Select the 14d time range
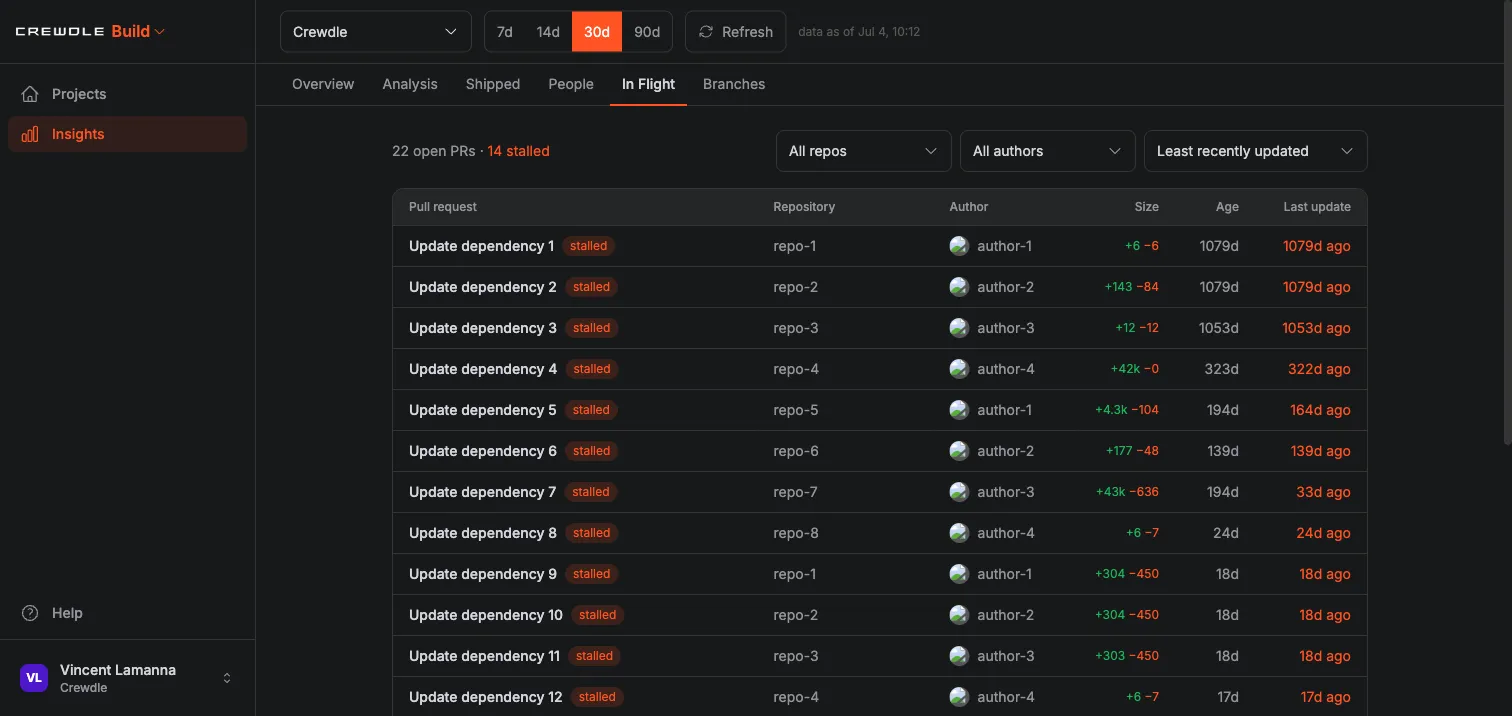 (x=548, y=32)
